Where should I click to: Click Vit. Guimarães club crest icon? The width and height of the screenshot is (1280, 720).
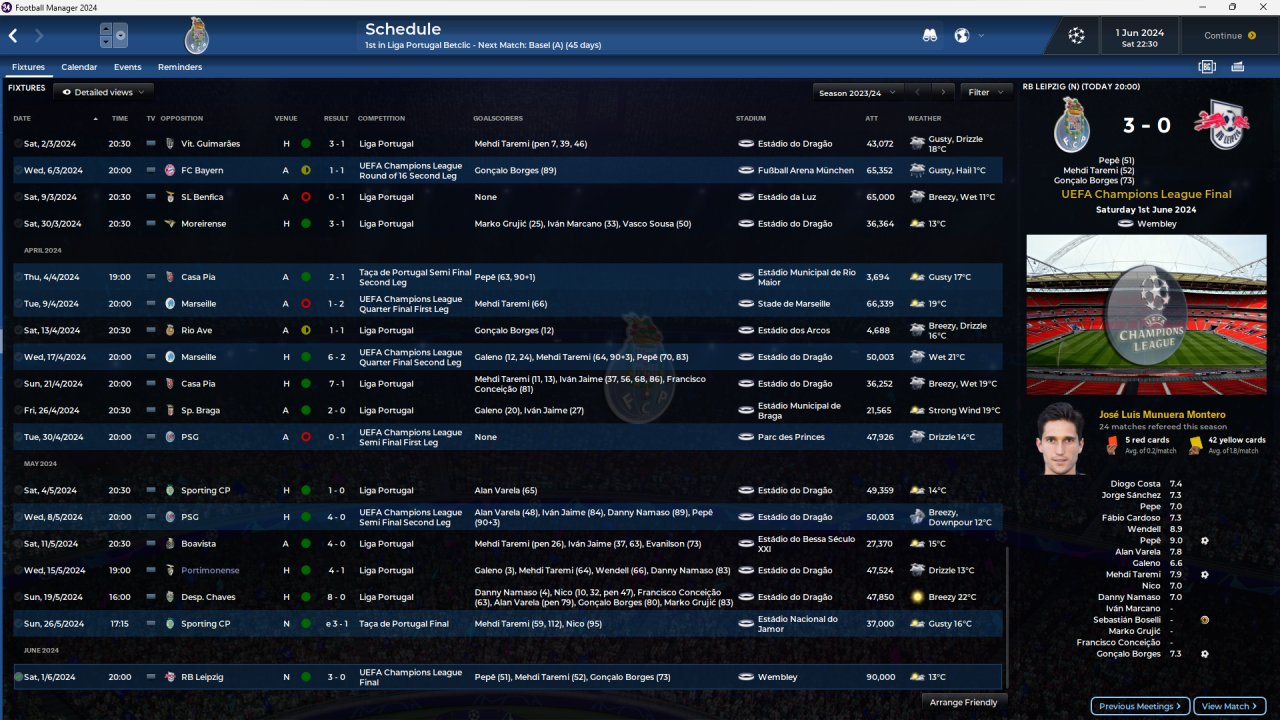[x=170, y=144]
